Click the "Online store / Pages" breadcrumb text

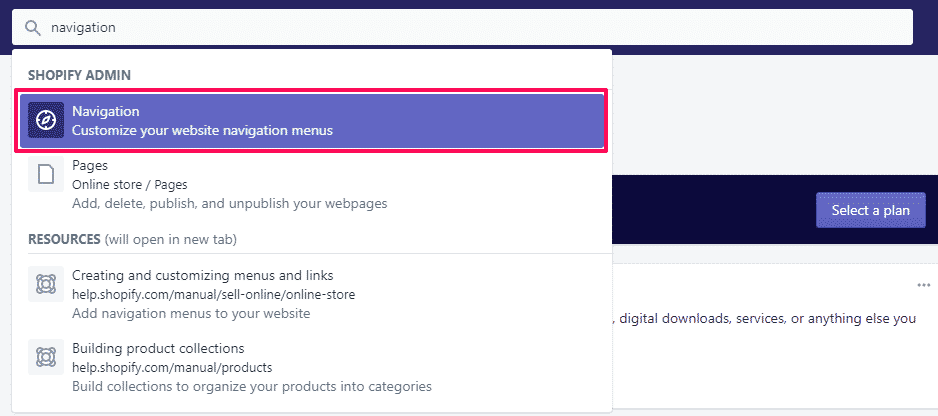129,185
